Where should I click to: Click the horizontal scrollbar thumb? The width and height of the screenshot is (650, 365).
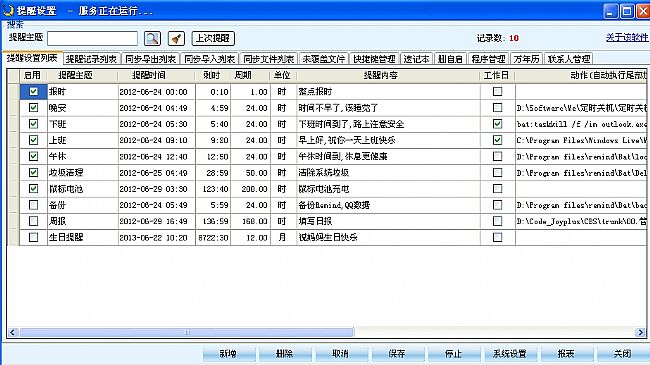tap(187, 332)
